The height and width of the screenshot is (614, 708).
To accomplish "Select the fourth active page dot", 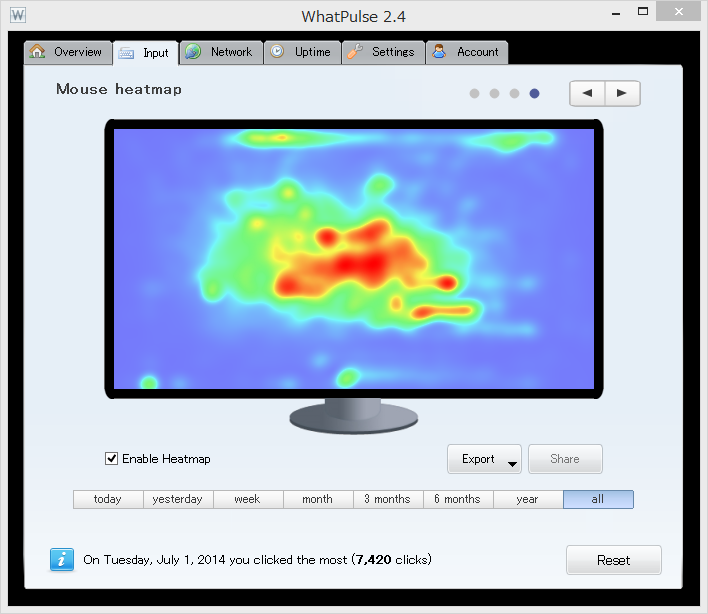I will 534,93.
